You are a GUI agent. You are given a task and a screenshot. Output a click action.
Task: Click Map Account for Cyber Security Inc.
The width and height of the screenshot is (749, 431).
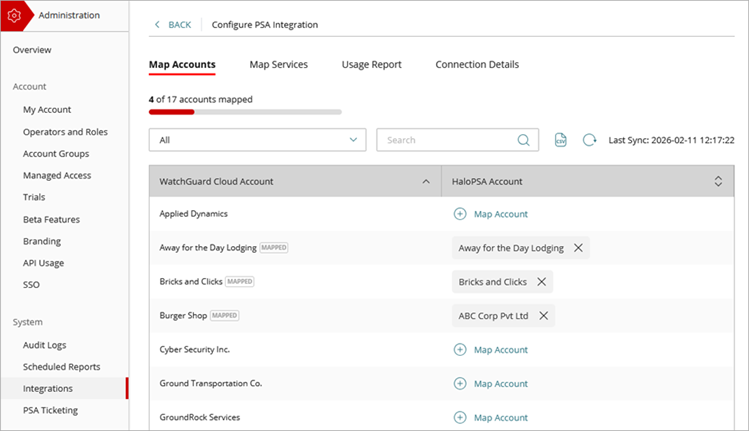point(501,350)
